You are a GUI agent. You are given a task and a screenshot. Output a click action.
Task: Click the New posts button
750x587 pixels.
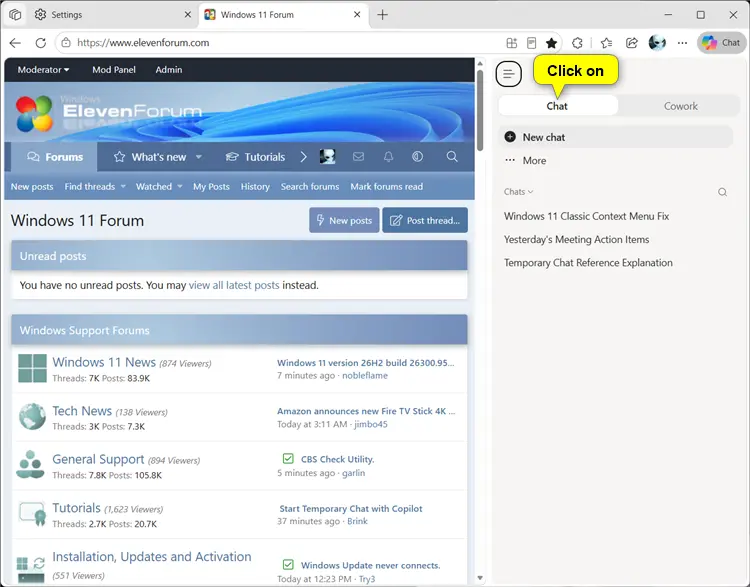[x=344, y=221]
